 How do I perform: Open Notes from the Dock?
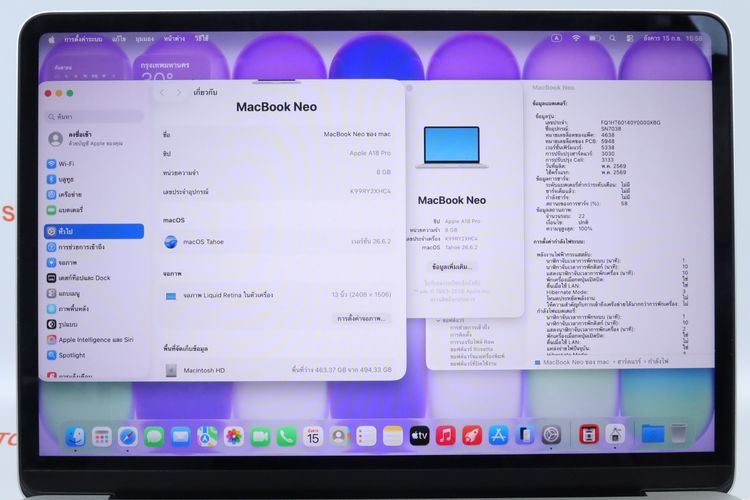point(393,436)
